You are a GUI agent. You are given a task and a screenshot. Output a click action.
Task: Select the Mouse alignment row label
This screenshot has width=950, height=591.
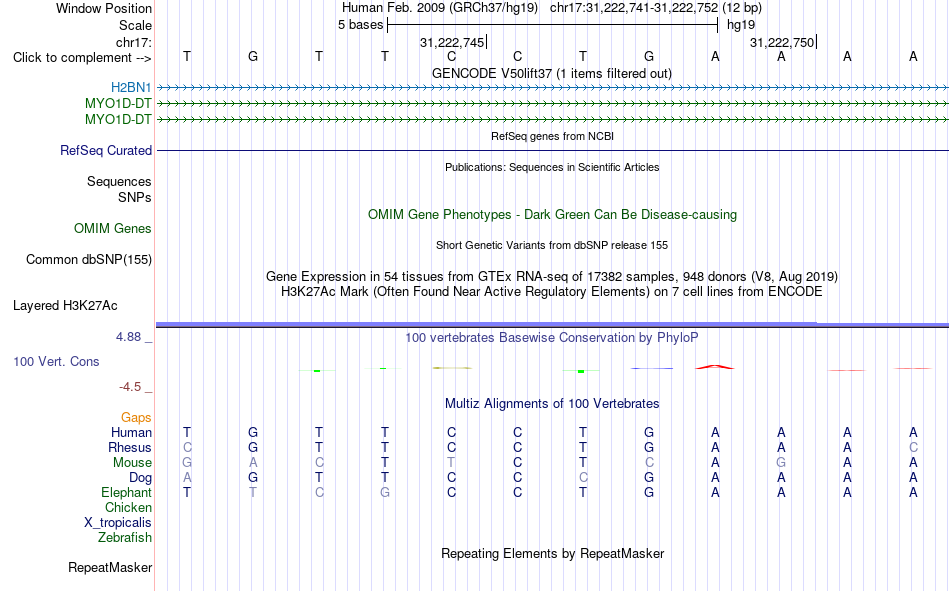[132, 462]
